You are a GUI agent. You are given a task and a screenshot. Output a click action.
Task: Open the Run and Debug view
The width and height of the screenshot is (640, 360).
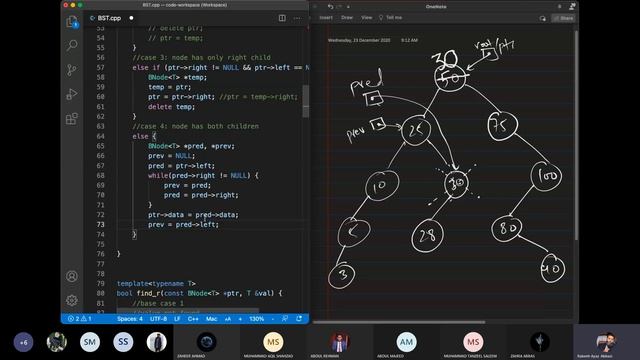[72, 94]
